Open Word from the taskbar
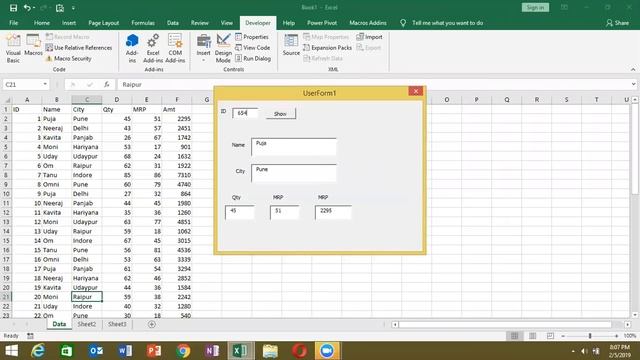The image size is (640, 360). [x=125, y=351]
